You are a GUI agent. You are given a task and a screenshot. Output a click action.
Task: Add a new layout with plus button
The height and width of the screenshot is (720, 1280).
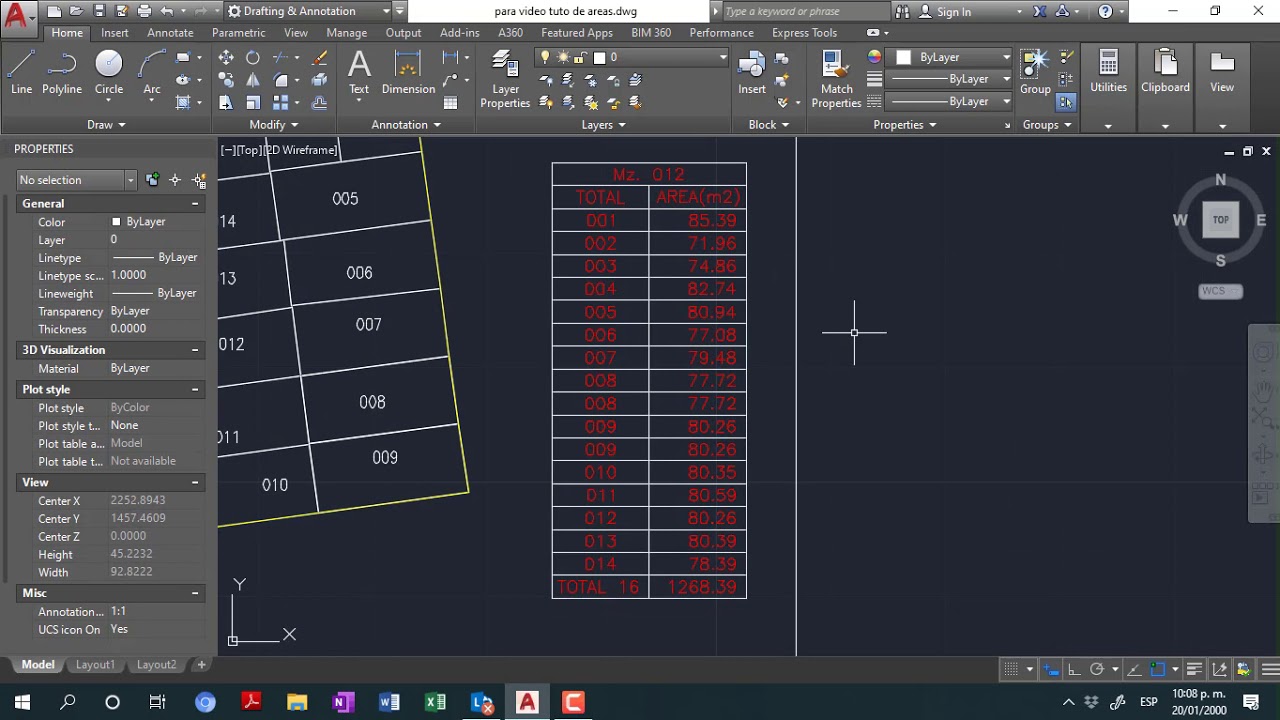coord(201,665)
